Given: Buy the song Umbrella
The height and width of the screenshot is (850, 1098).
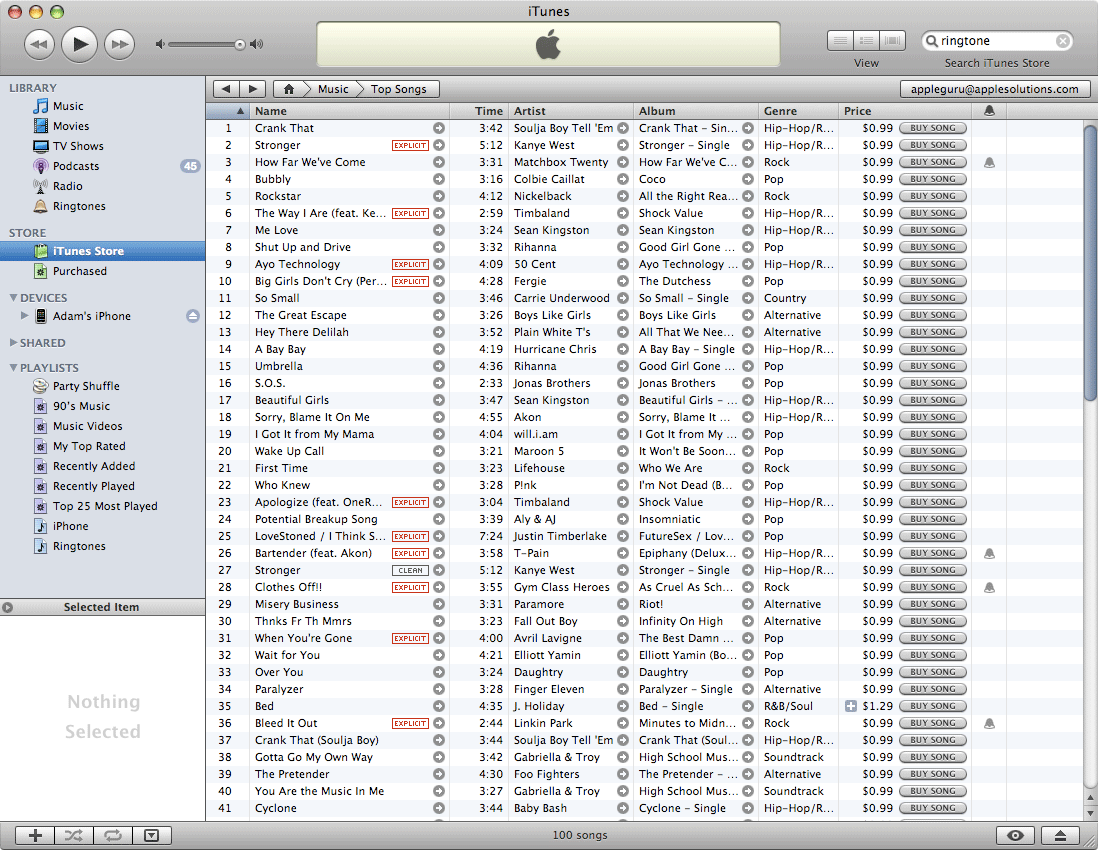Looking at the screenshot, I should click(931, 365).
